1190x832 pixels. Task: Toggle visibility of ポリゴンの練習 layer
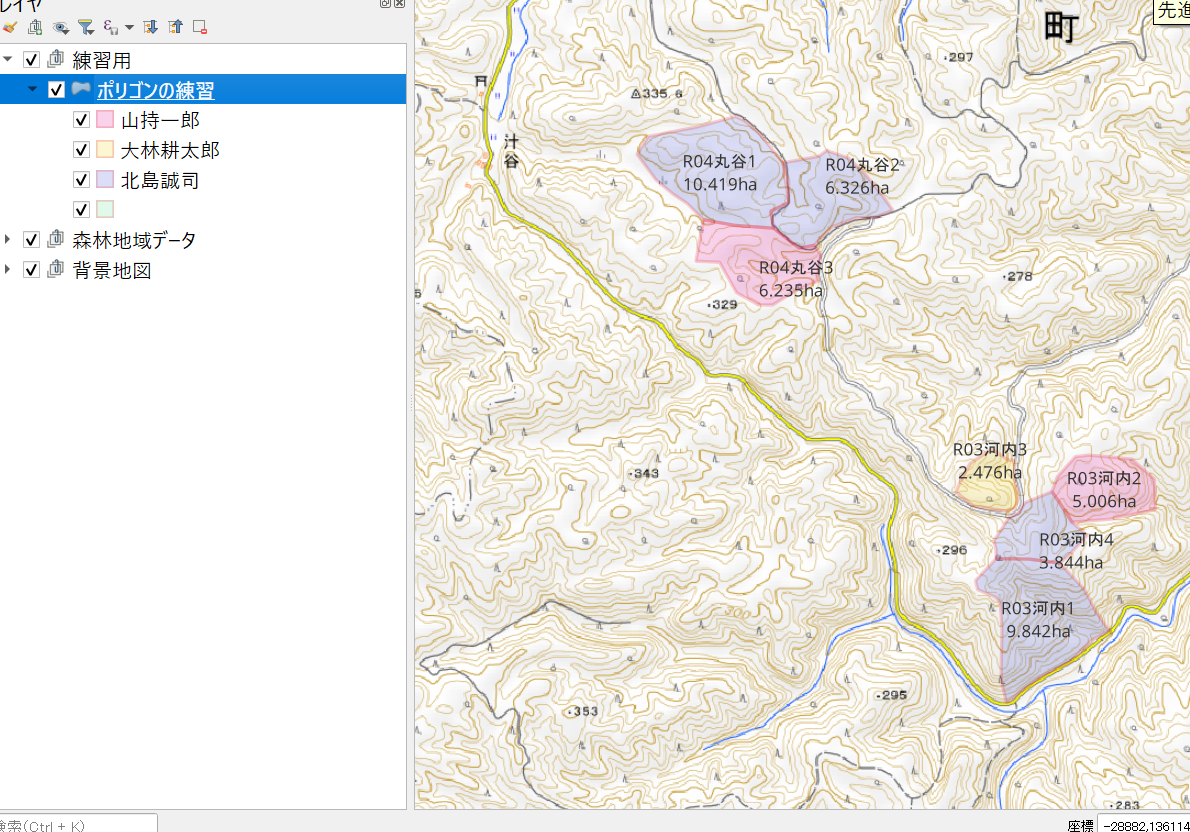pyautogui.click(x=56, y=90)
